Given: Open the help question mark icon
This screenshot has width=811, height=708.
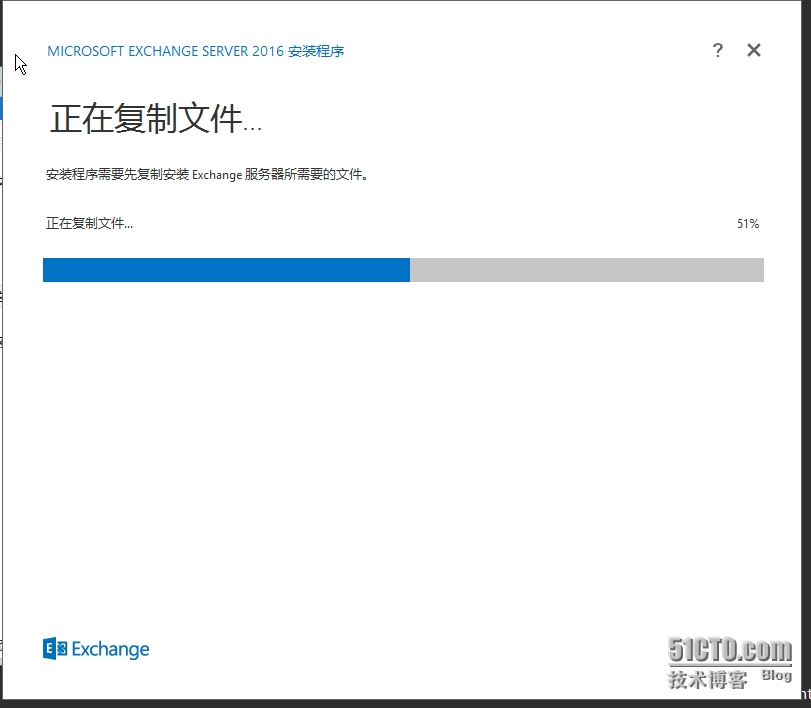Looking at the screenshot, I should pos(717,50).
